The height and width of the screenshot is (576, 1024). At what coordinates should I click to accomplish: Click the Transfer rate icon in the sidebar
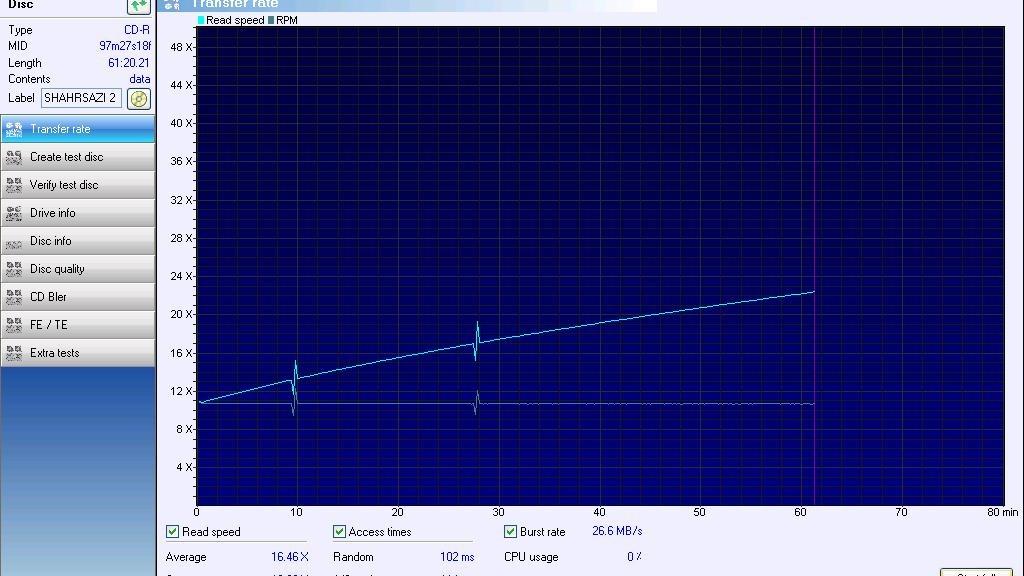(14, 129)
